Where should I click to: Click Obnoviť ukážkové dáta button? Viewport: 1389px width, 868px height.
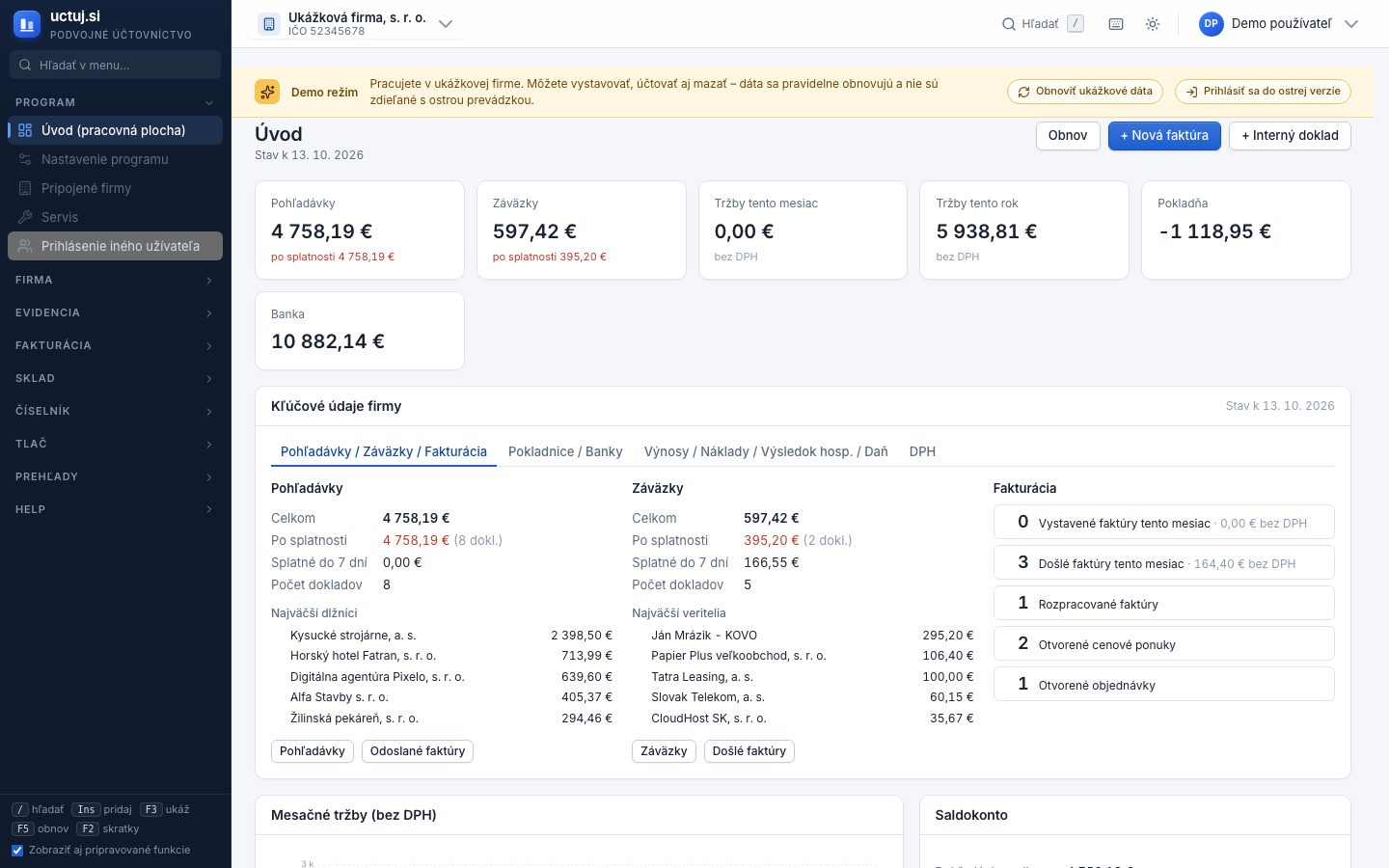click(x=1085, y=92)
